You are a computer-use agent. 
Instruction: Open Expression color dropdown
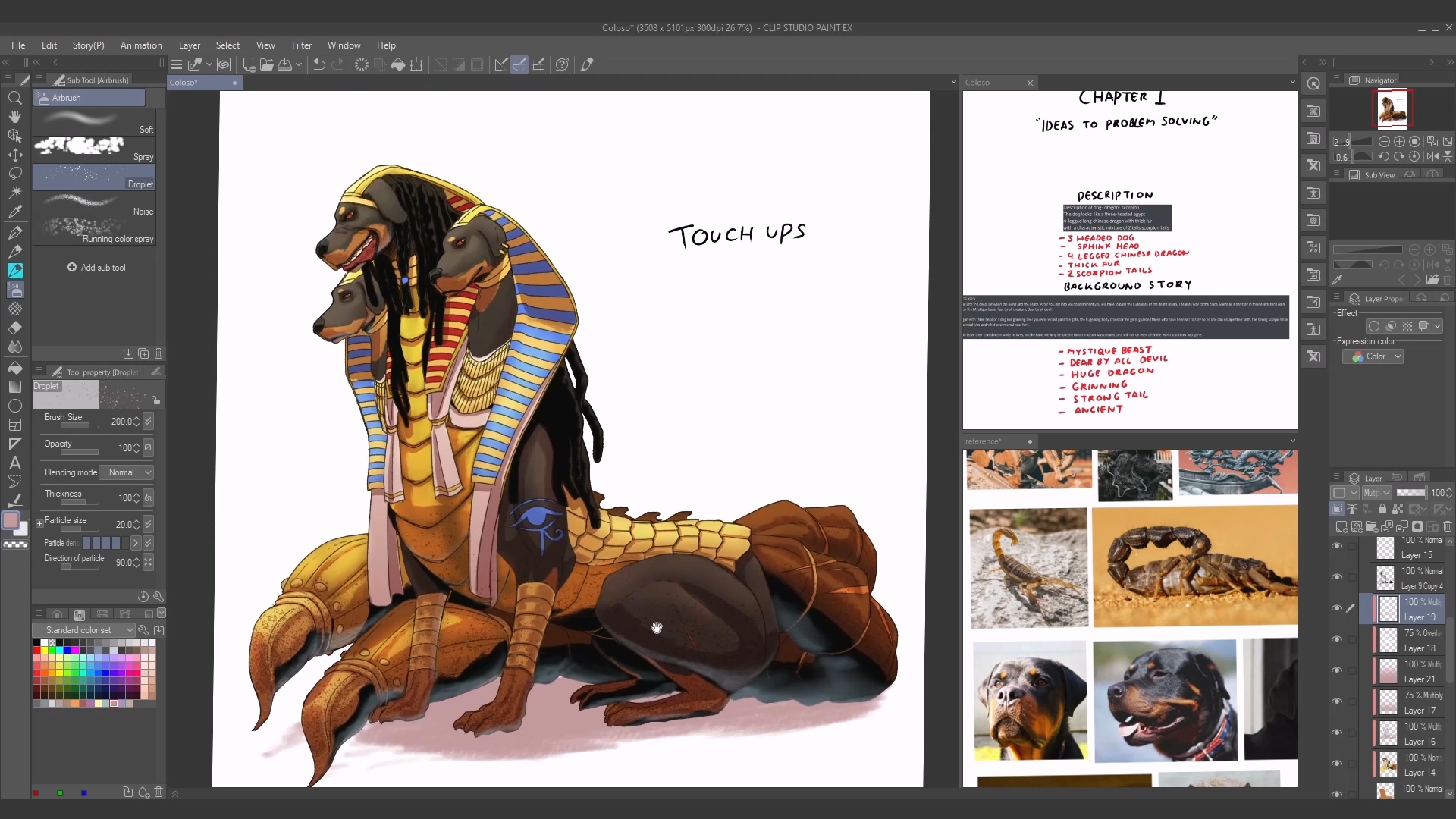tap(1373, 356)
